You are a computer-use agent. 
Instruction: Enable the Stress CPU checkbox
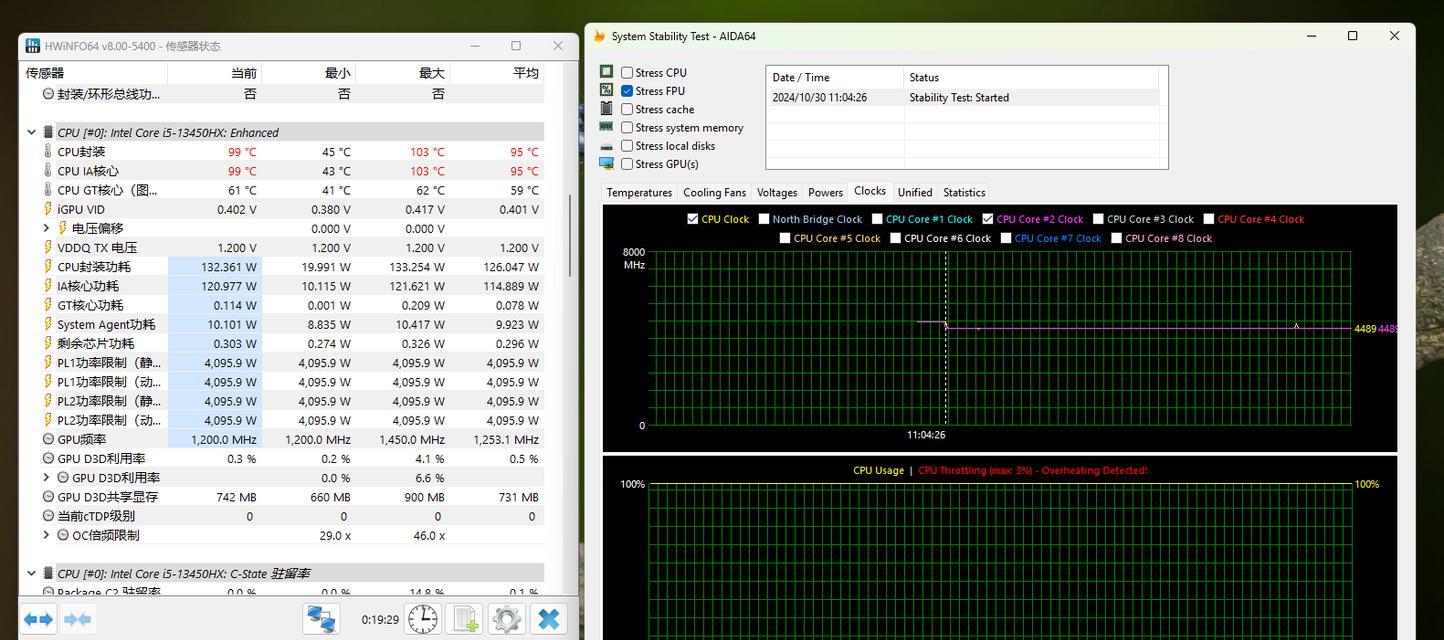[x=627, y=72]
